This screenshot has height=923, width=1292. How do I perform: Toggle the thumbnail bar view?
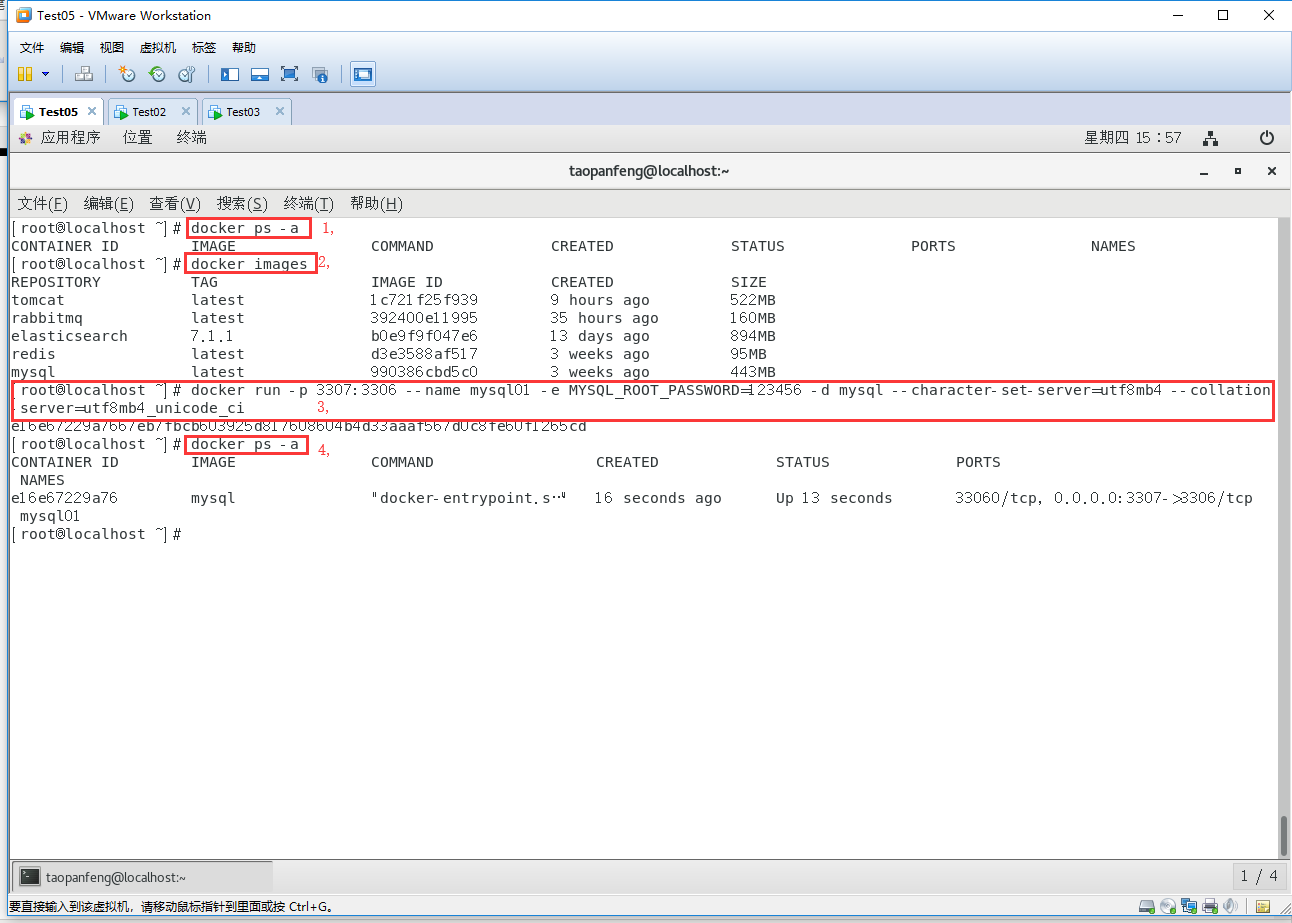[260, 74]
